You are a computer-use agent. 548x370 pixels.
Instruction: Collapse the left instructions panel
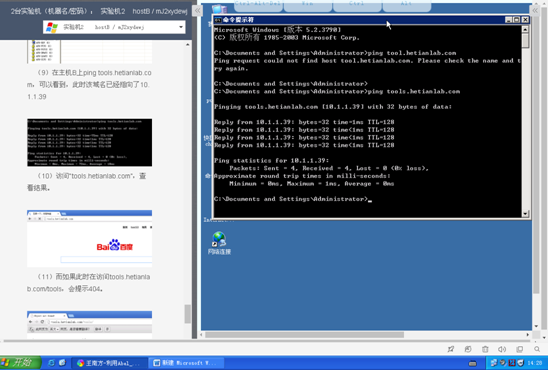197,10
